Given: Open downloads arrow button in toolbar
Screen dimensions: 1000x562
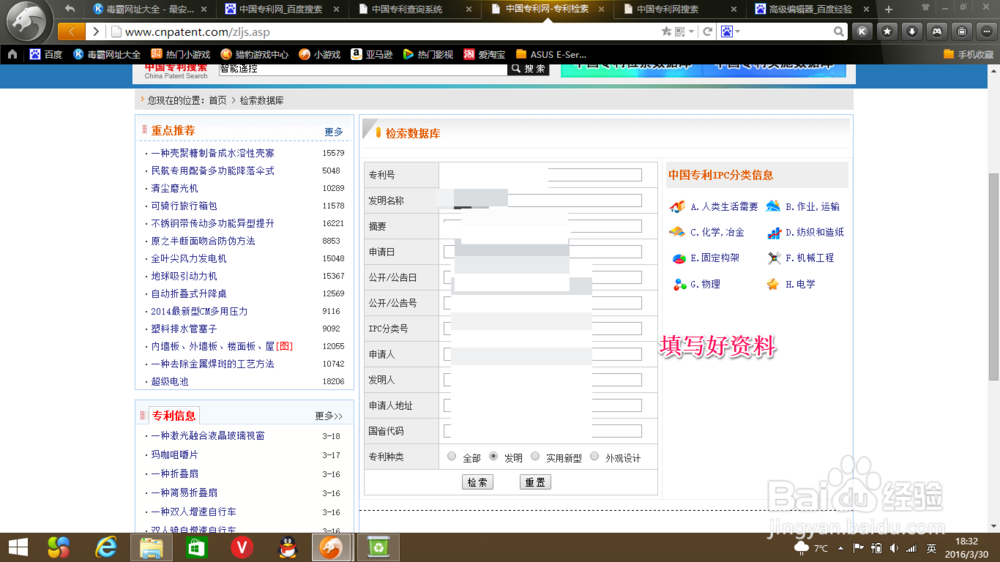Looking at the screenshot, I should point(912,31).
